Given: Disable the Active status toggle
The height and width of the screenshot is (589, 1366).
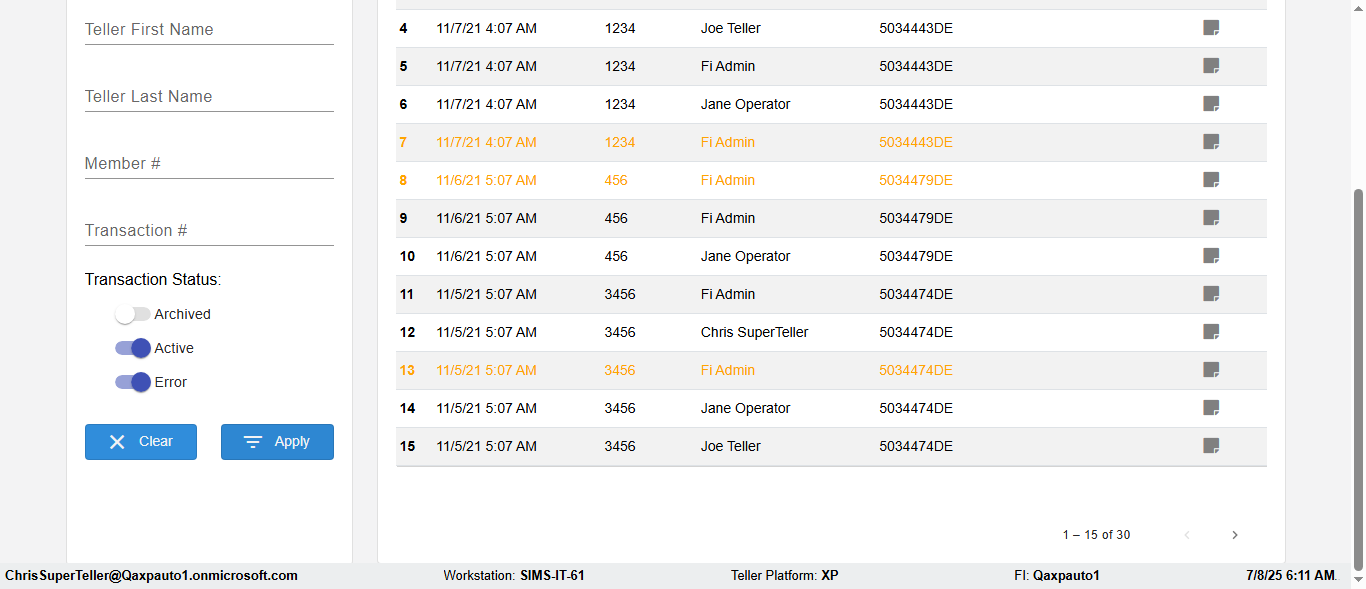Looking at the screenshot, I should [x=132, y=348].
